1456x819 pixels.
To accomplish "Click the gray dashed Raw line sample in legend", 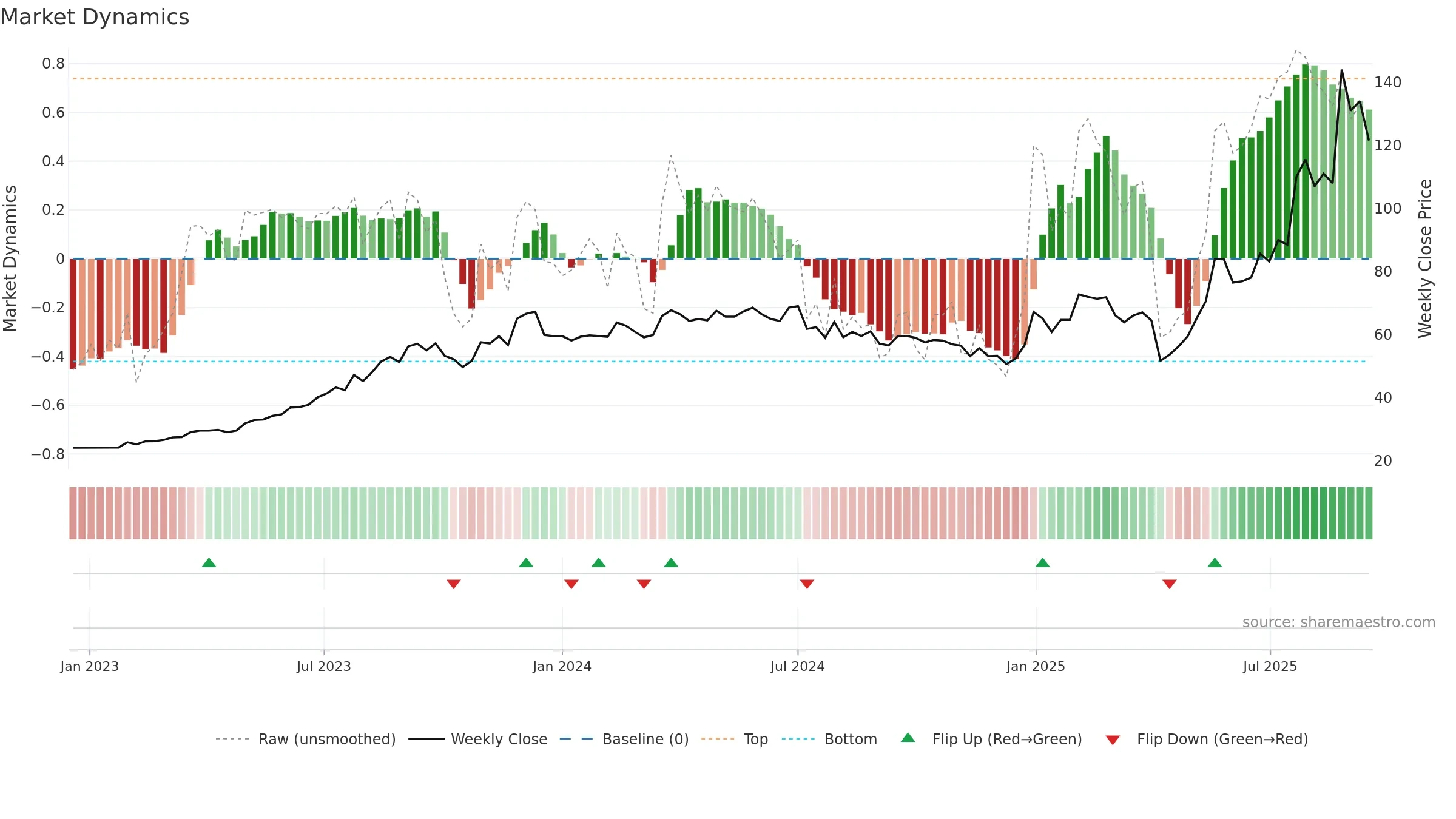I will coord(232,739).
